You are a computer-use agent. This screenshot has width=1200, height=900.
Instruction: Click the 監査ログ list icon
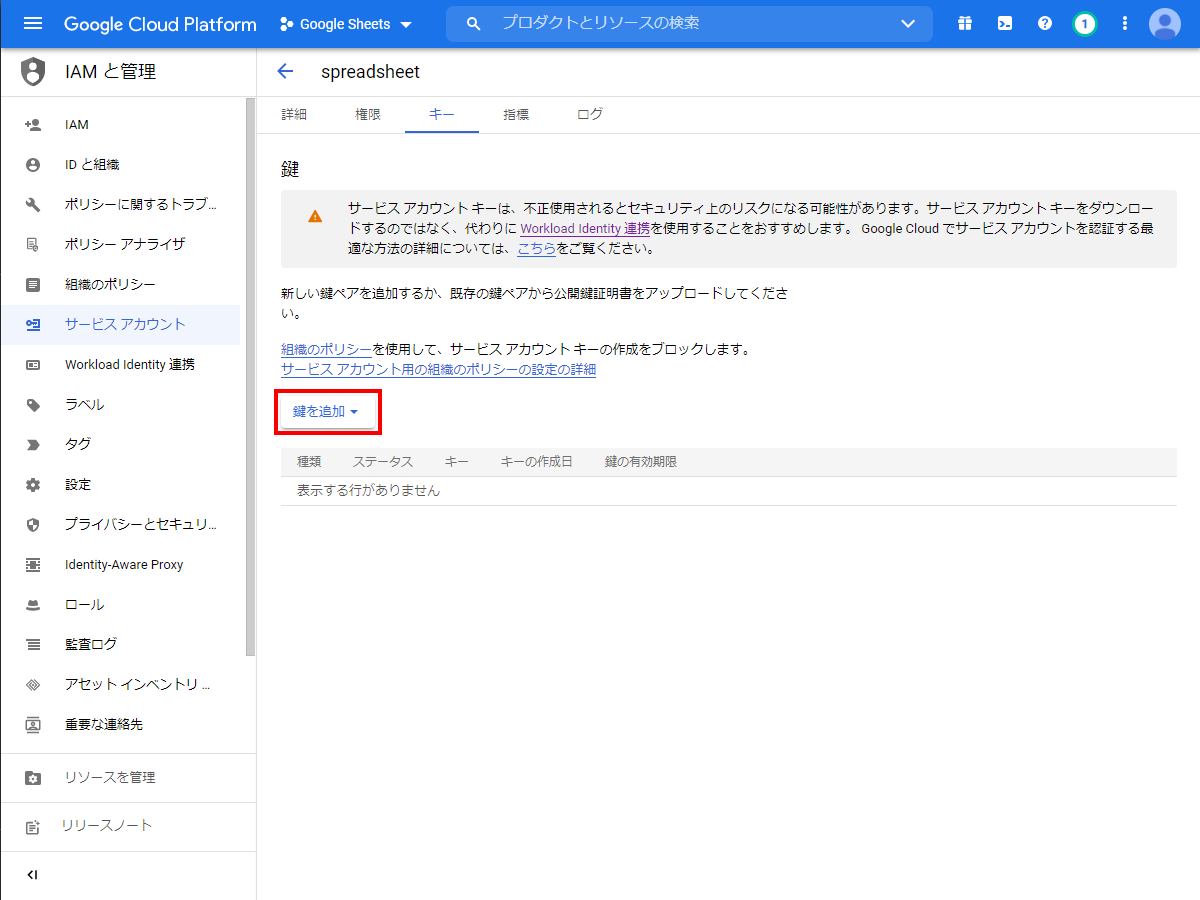click(x=33, y=645)
